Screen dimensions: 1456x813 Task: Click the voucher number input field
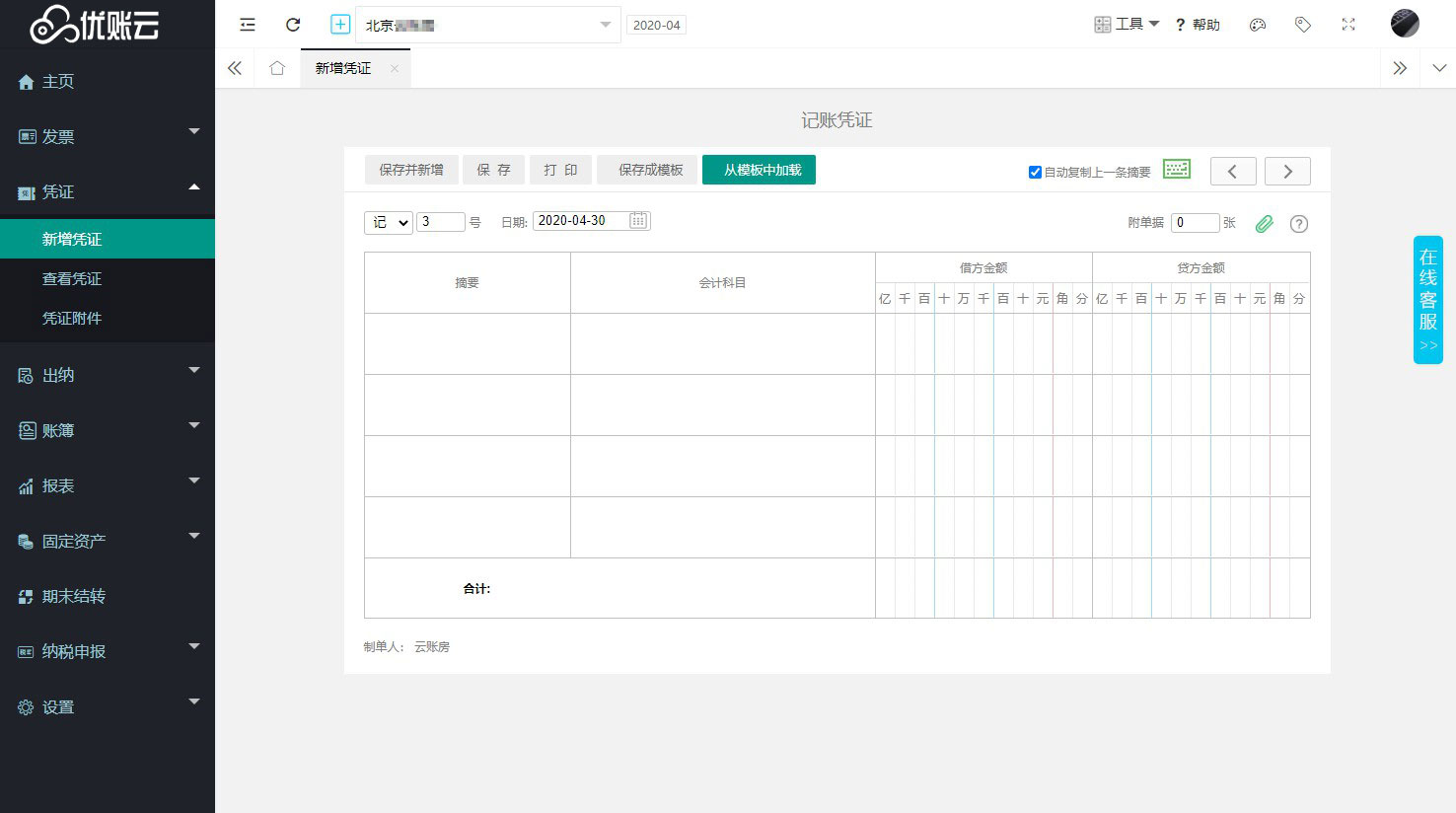point(441,222)
